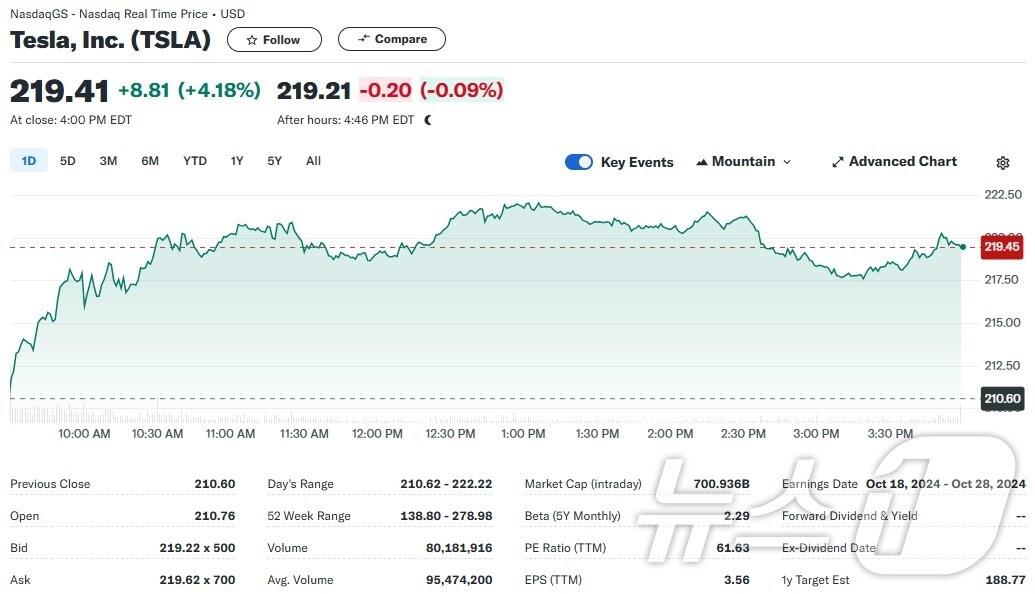Click the after-hours moon icon
This screenshot has height=594, width=1035.
428,120
